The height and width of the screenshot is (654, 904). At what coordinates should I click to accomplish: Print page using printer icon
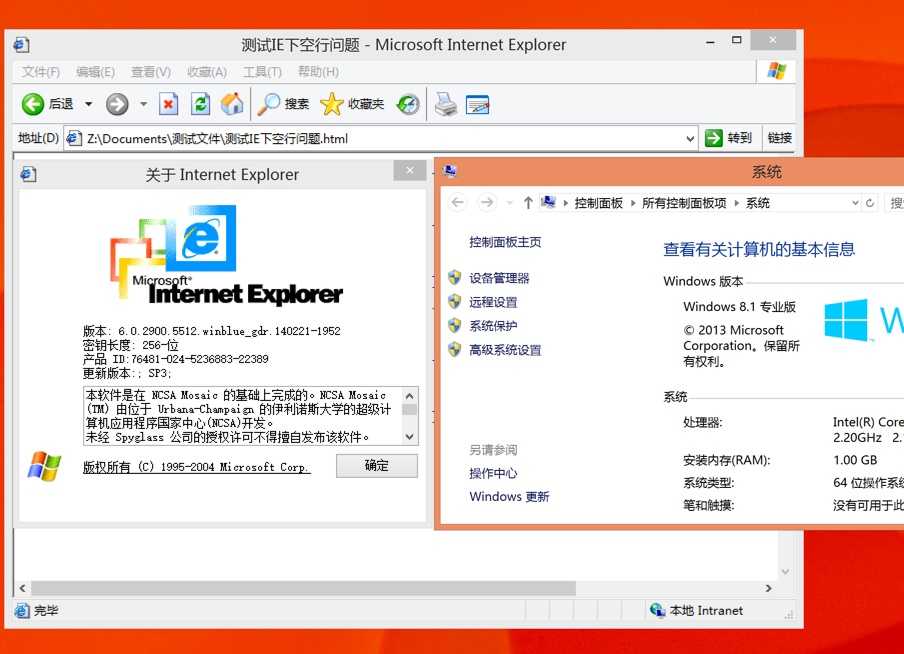[446, 104]
